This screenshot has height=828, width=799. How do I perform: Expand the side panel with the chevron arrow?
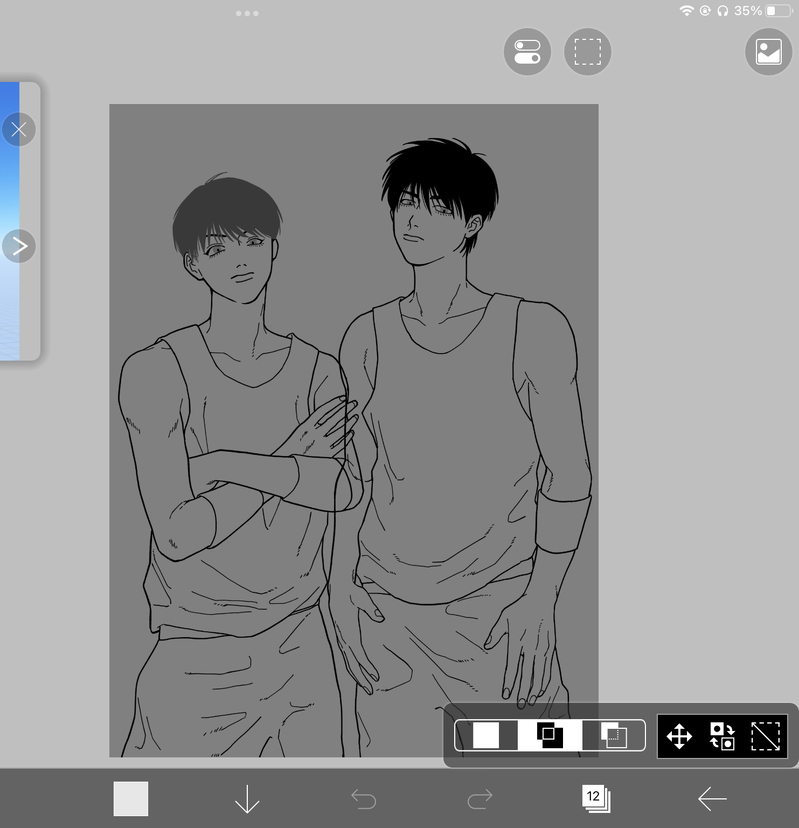[x=19, y=246]
